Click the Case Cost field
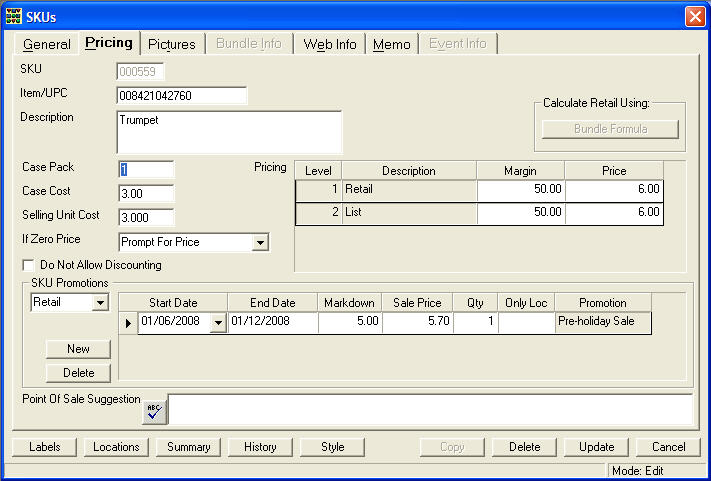This screenshot has height=481, width=711. 146,192
